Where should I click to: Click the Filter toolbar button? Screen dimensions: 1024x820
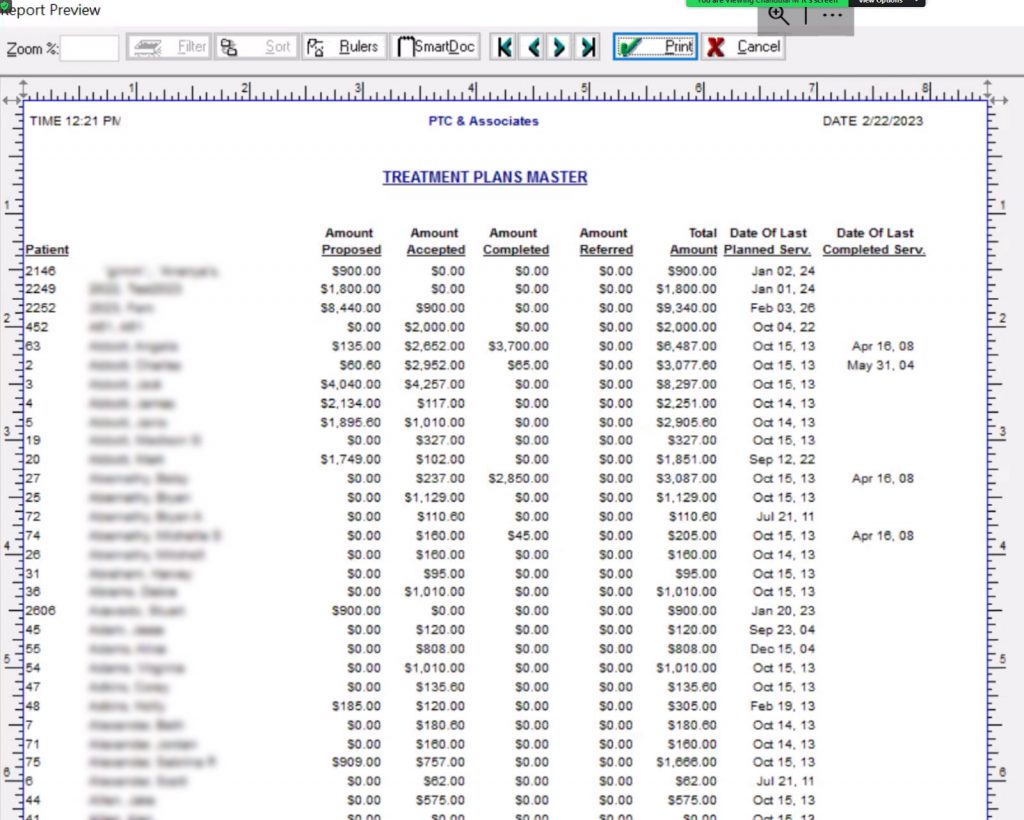pyautogui.click(x=168, y=47)
